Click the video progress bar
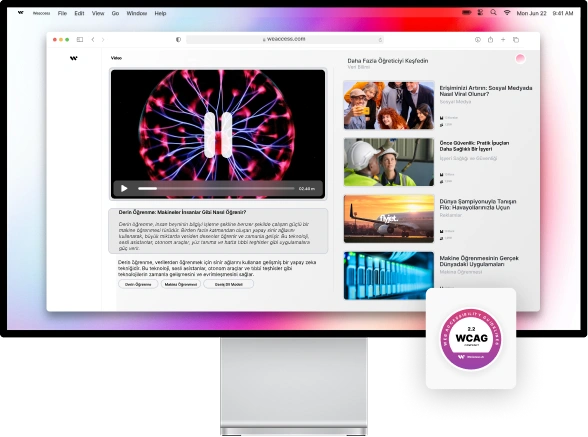588x437 pixels. click(216, 188)
